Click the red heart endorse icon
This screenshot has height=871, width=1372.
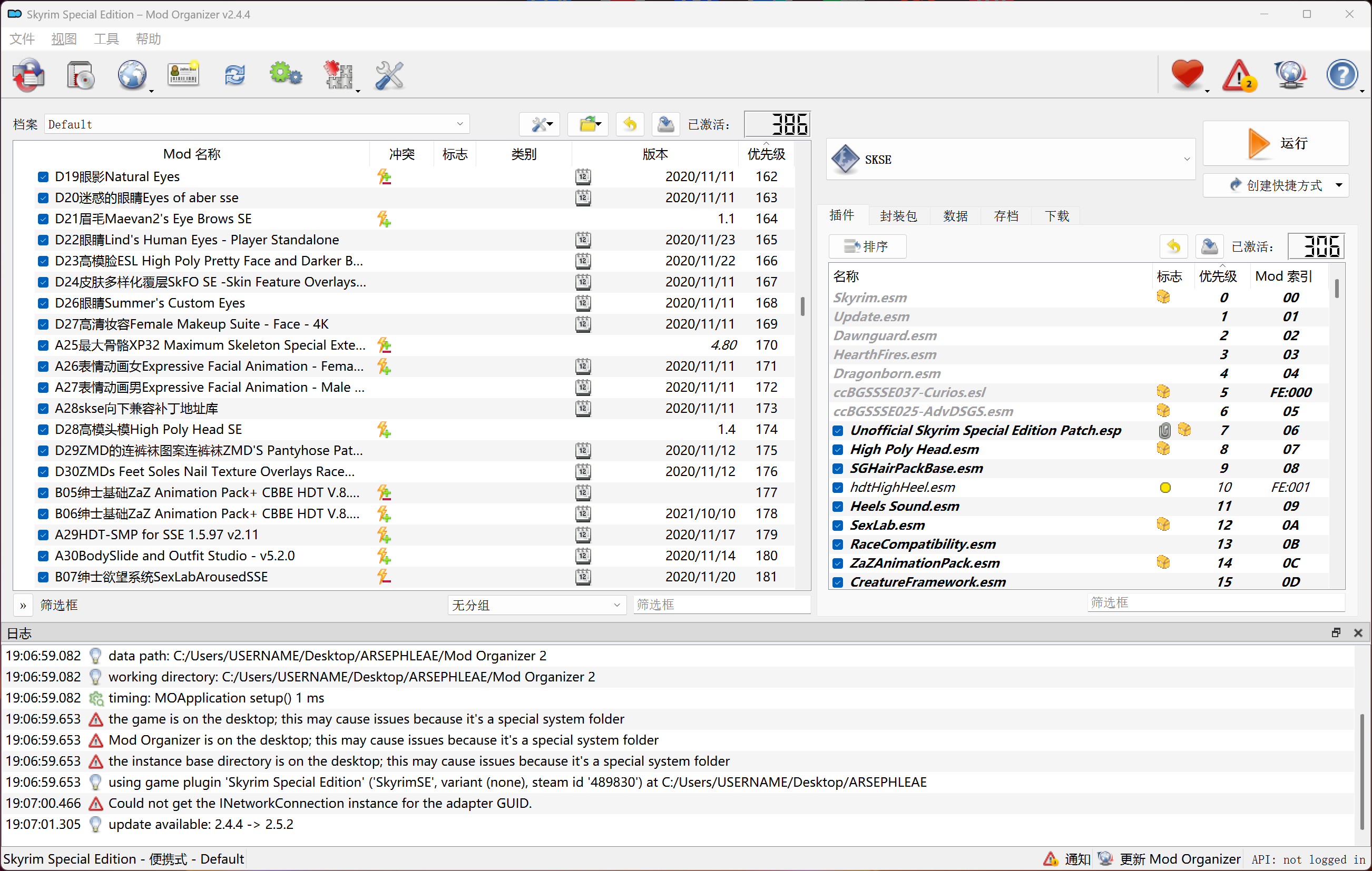click(1188, 75)
